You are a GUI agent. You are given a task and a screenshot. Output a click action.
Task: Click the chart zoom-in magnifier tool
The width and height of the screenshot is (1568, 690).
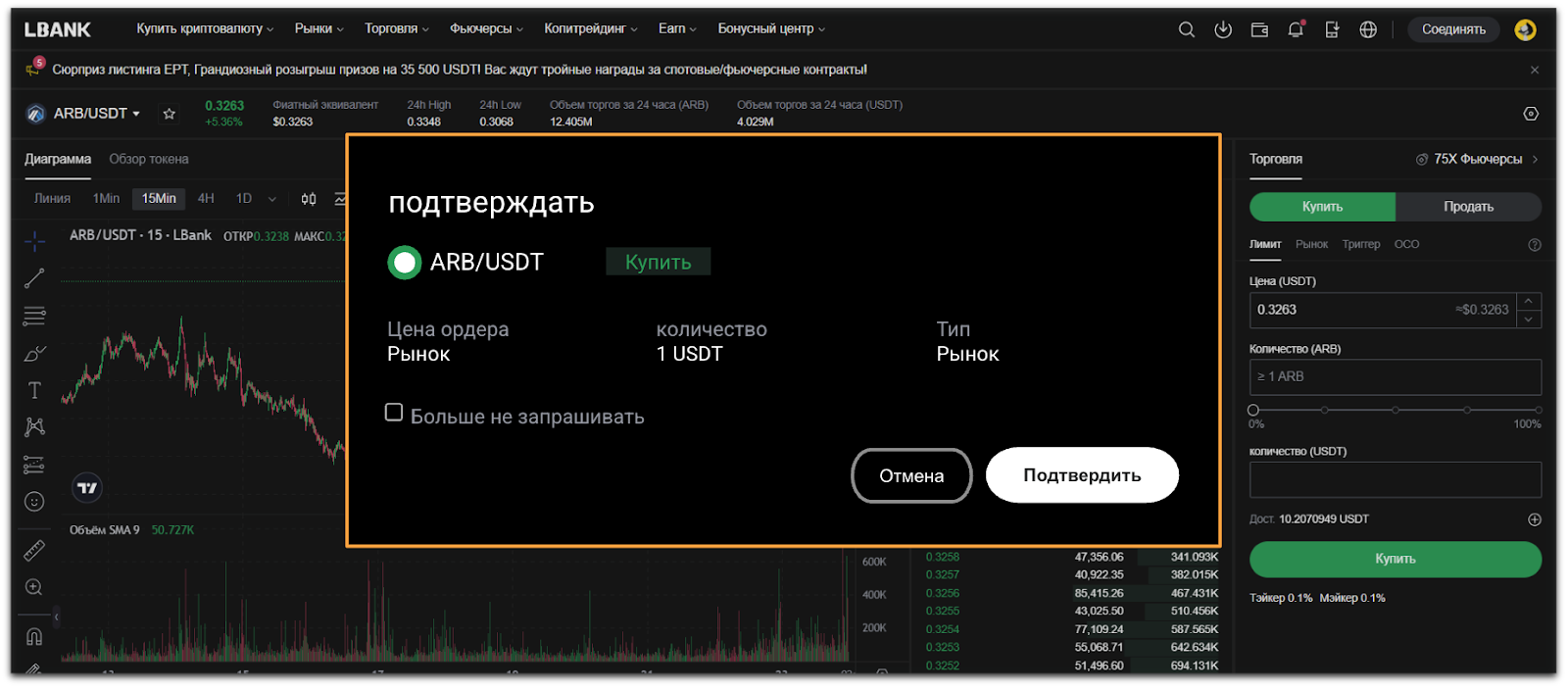tap(34, 587)
